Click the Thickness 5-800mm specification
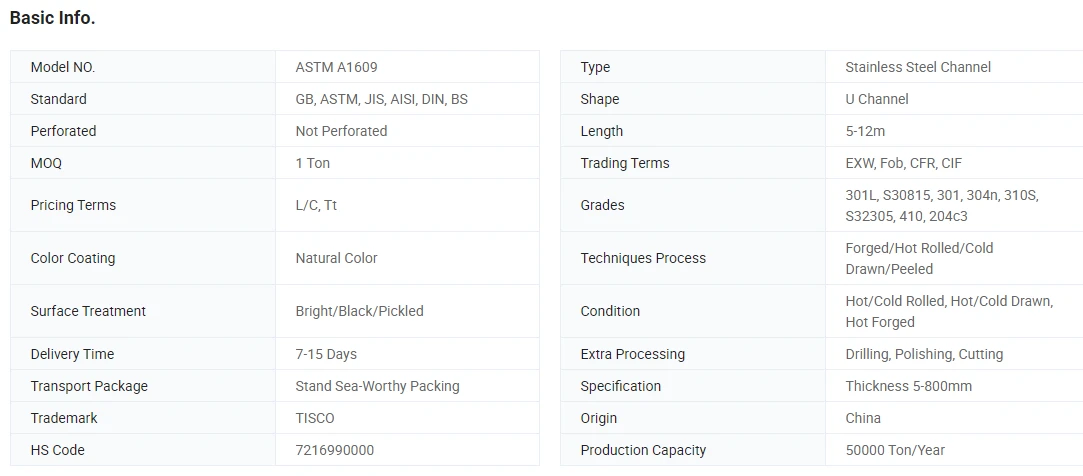1083x476 pixels. click(x=908, y=385)
